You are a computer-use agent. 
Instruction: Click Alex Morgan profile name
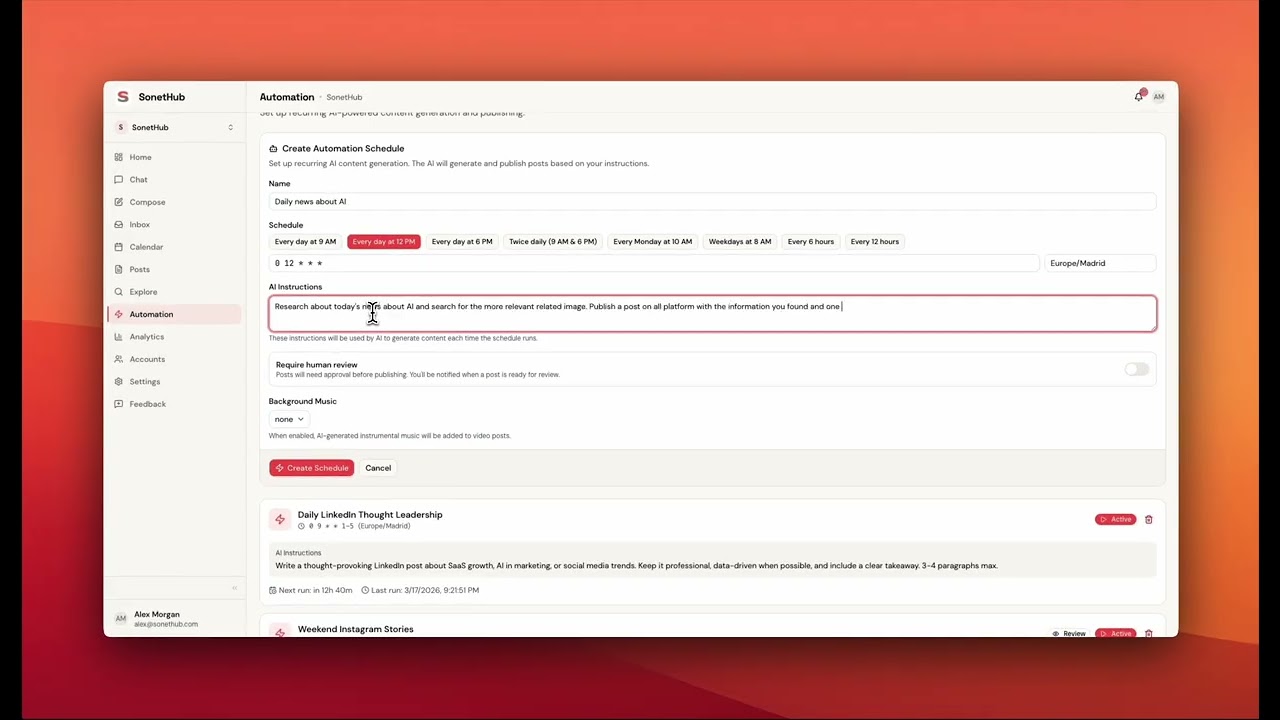tap(157, 614)
